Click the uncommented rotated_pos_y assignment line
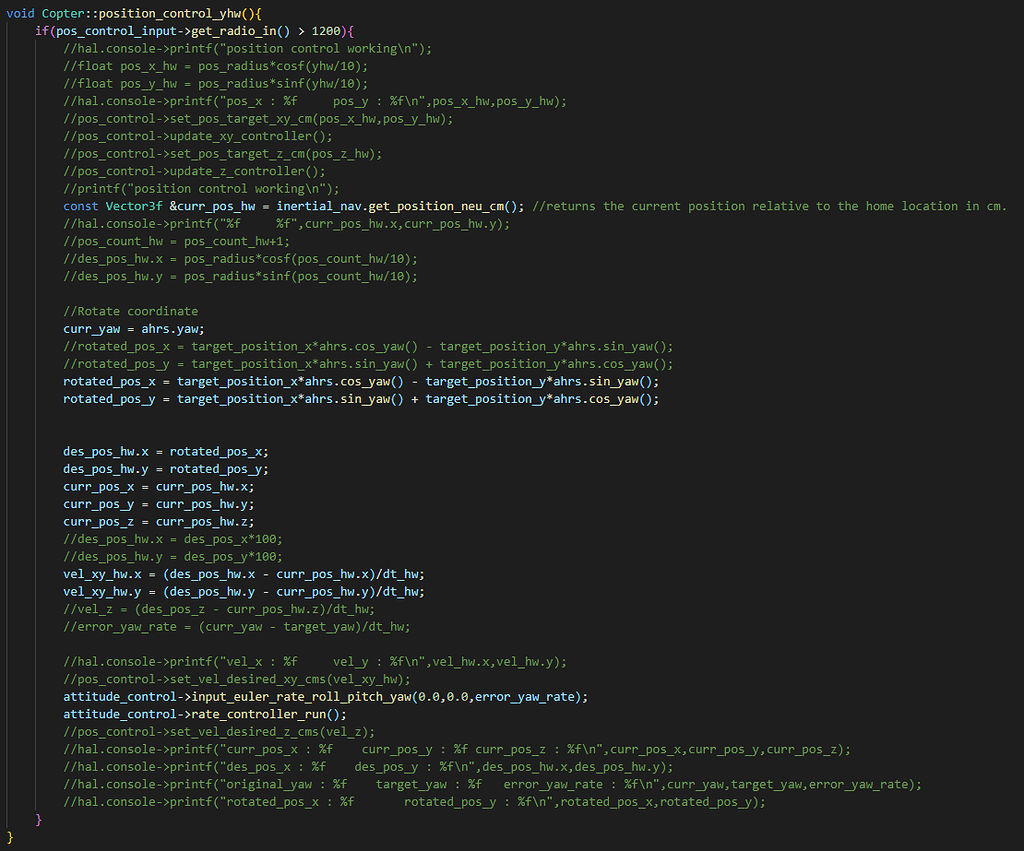The width and height of the screenshot is (1024, 851). pos(360,399)
